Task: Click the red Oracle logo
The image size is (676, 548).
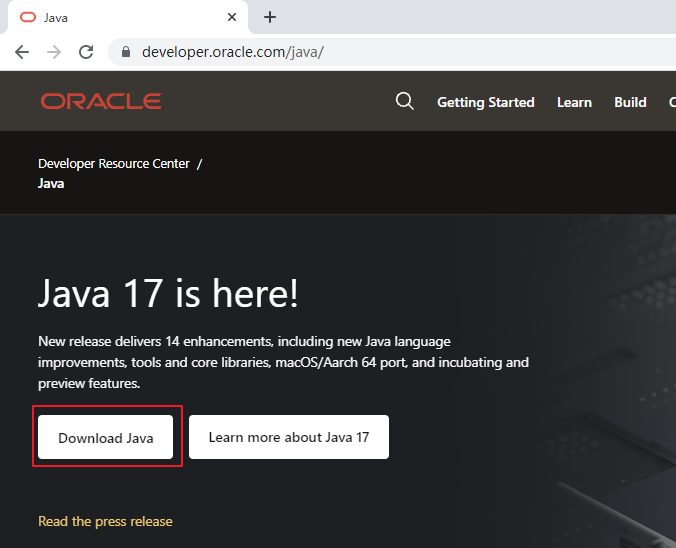Action: click(x=101, y=101)
